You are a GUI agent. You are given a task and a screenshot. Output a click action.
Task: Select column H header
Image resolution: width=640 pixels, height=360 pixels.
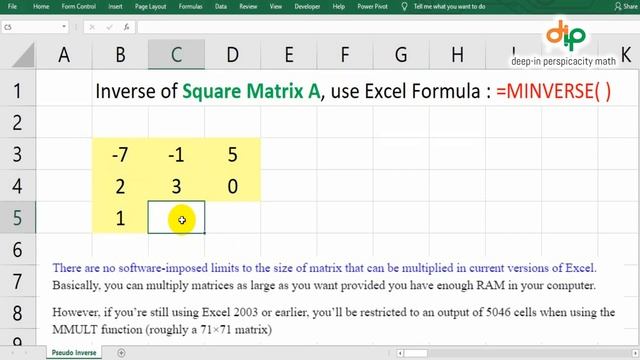[x=457, y=55]
